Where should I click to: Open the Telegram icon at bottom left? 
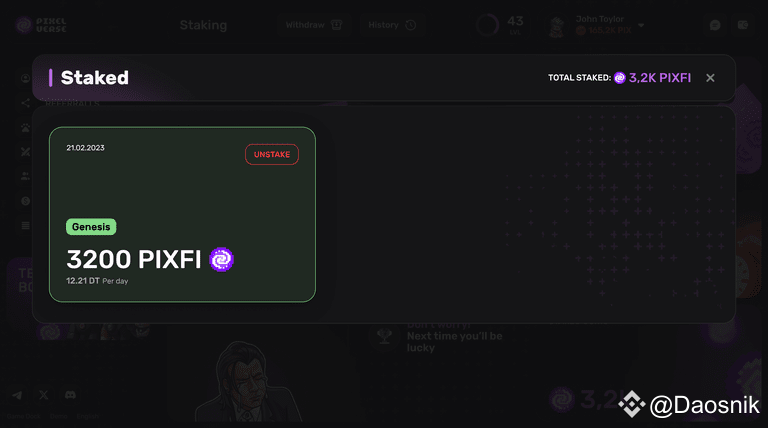coord(18,395)
